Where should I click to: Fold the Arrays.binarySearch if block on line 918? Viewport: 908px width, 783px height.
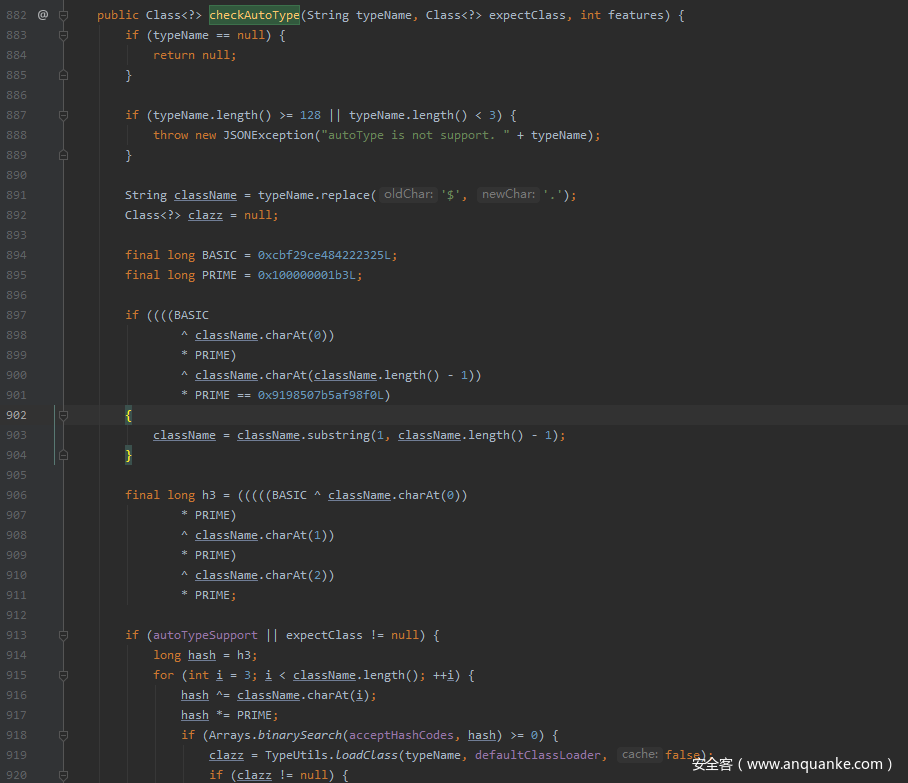tap(64, 735)
